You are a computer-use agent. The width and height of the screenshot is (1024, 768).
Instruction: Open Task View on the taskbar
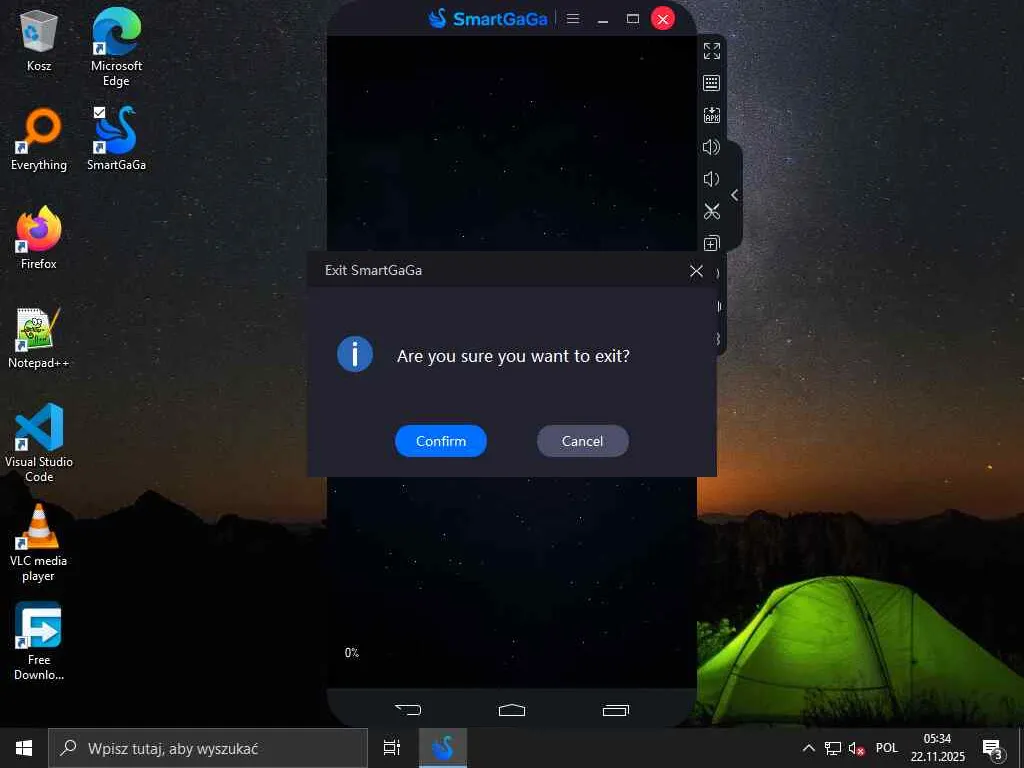(x=392, y=748)
